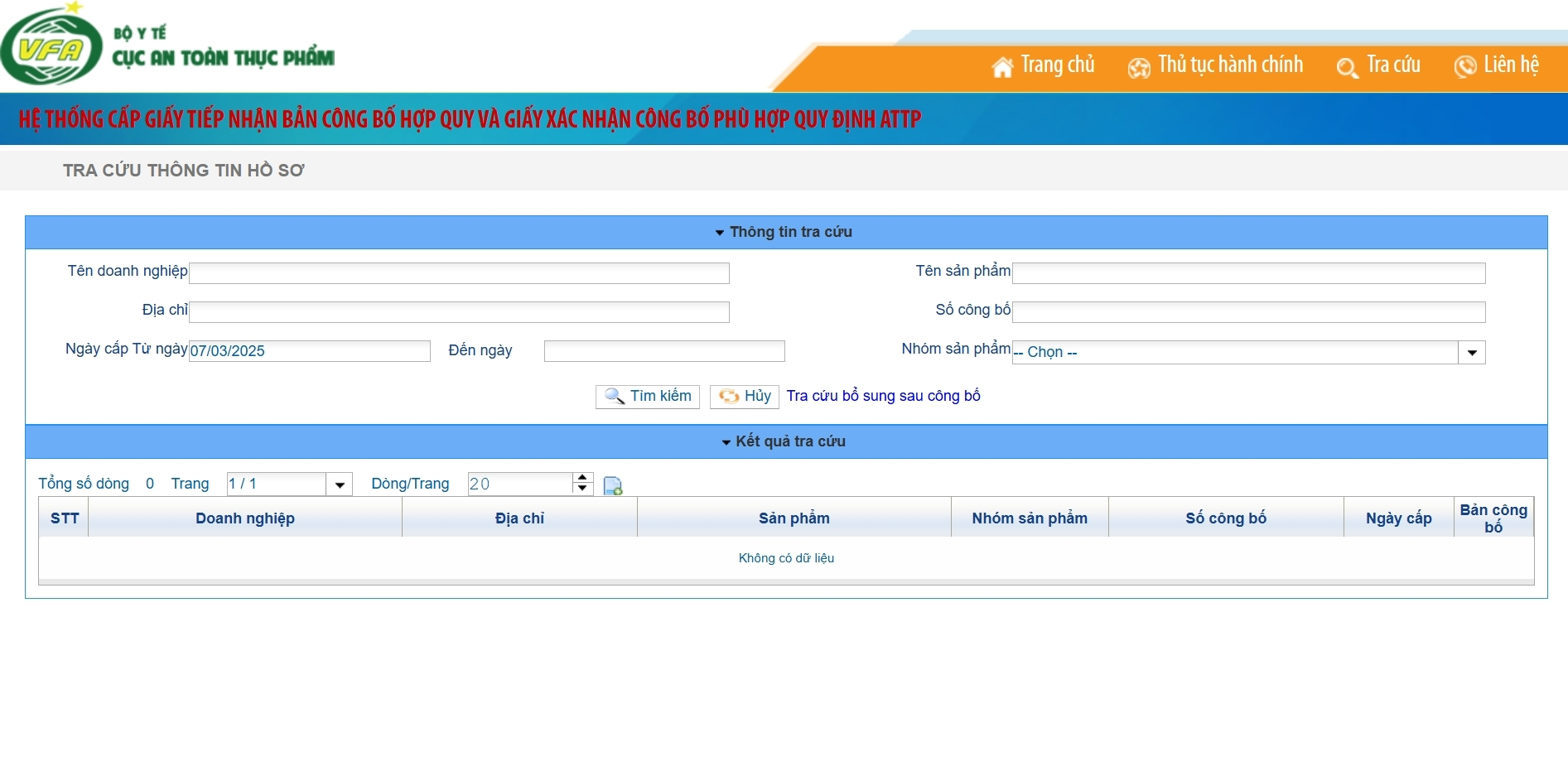1568x776 pixels.
Task: Open Tra cứu bổ sung sau công bố link
Action: click(x=884, y=396)
